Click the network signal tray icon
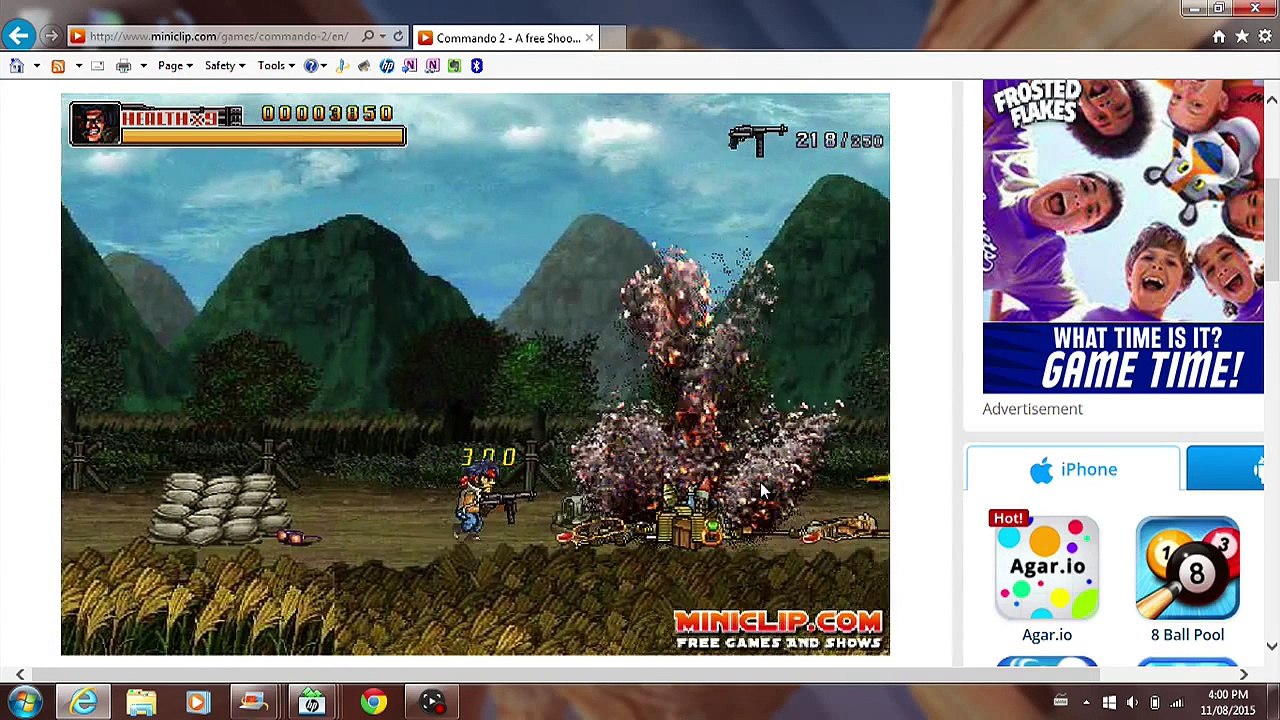The image size is (1280, 720). [x=1177, y=703]
